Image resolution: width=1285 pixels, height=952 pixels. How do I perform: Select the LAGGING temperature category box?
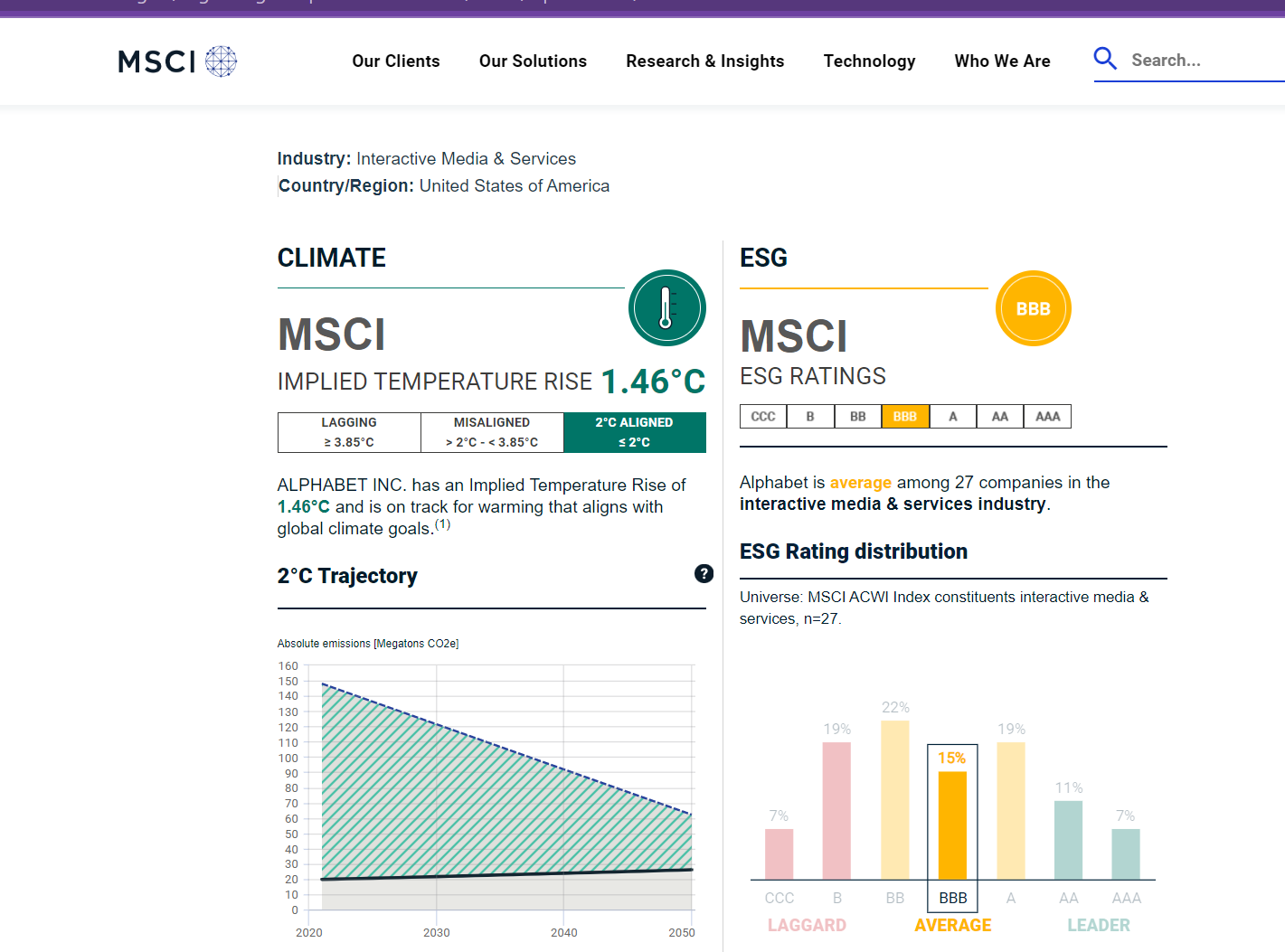(349, 432)
